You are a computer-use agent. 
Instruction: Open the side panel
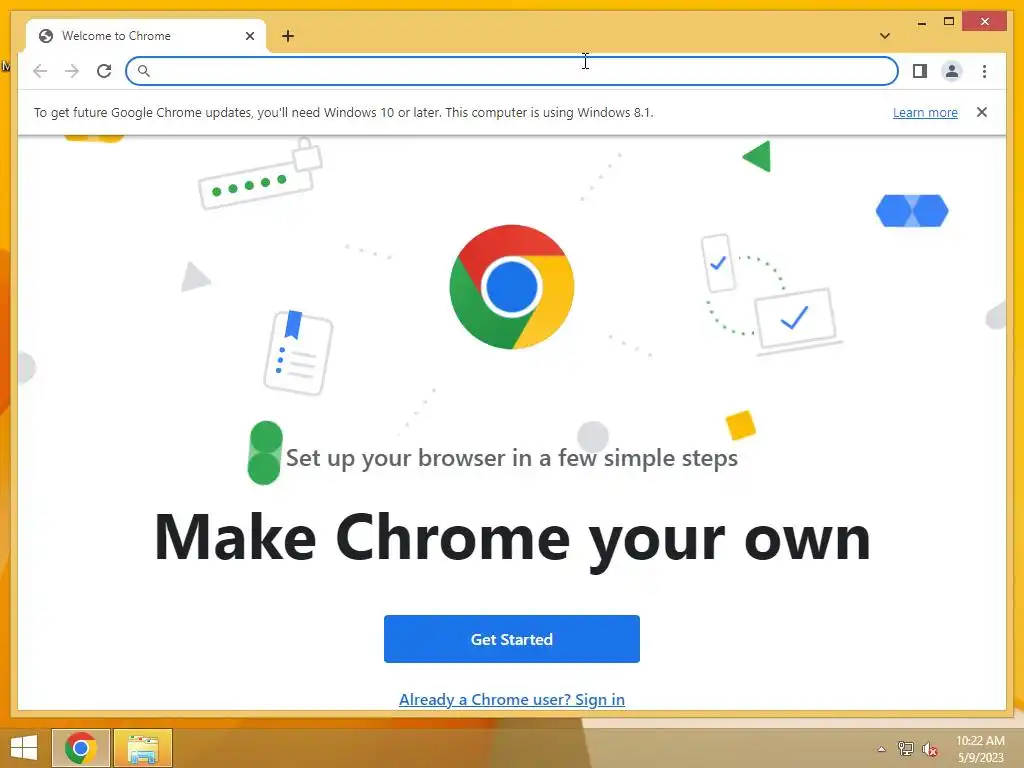pos(920,71)
